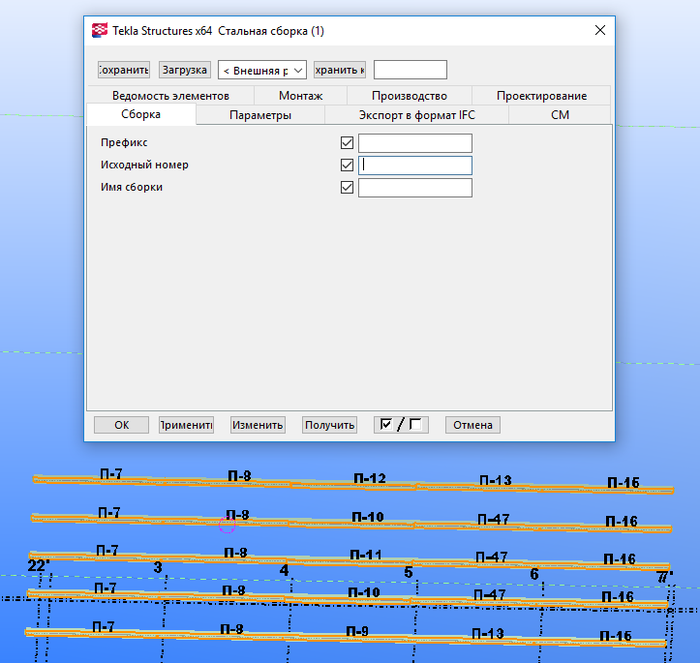Toggle the Исходный номер checkbox
This screenshot has height=663, width=700.
click(x=347, y=165)
